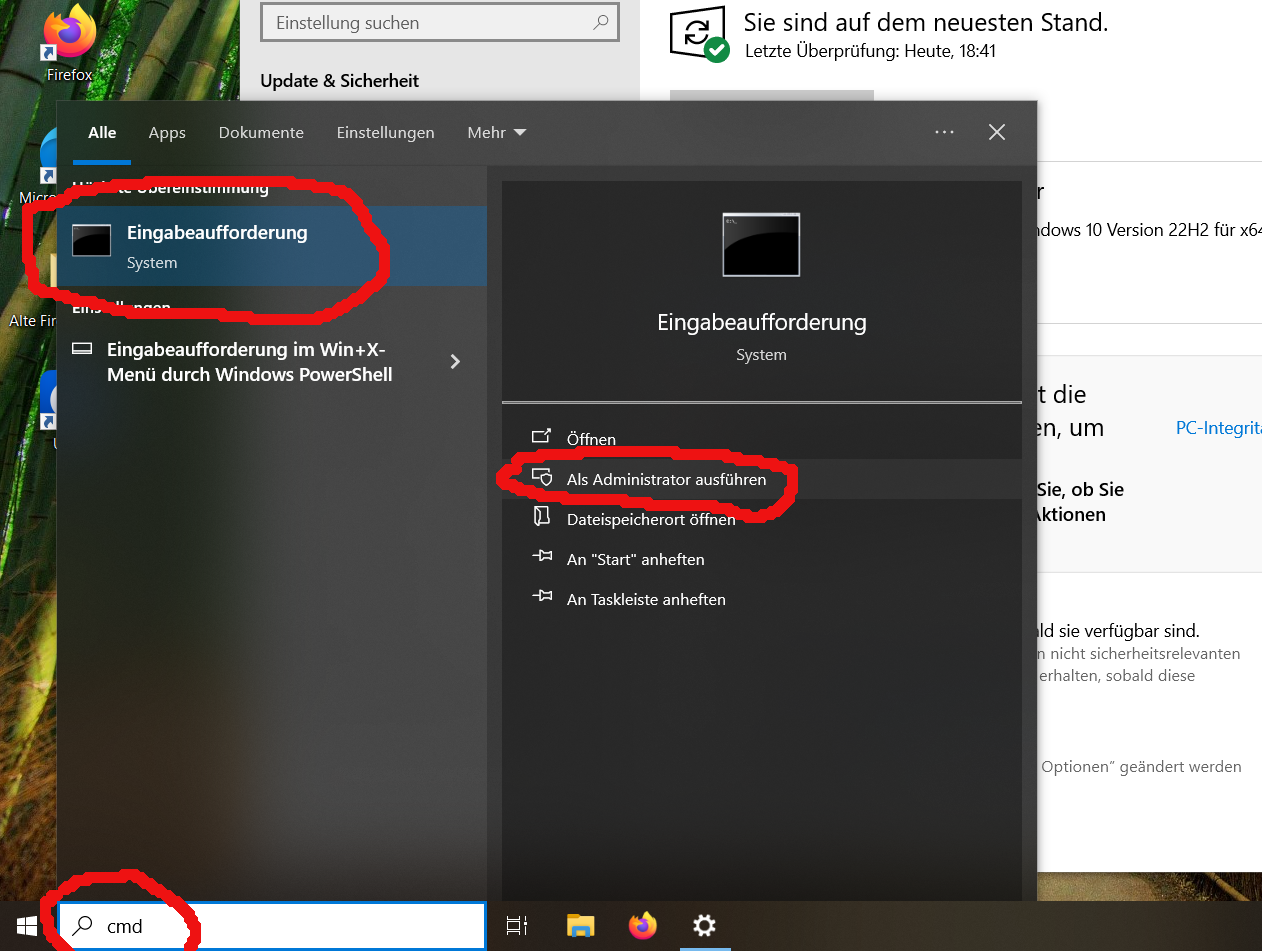Launch Firefox from the taskbar

point(643,926)
